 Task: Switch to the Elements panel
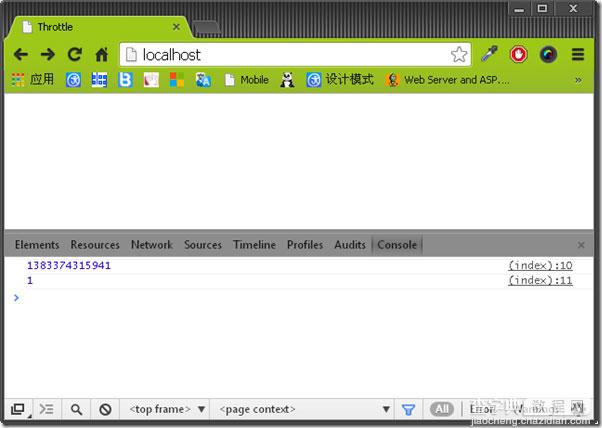click(37, 245)
